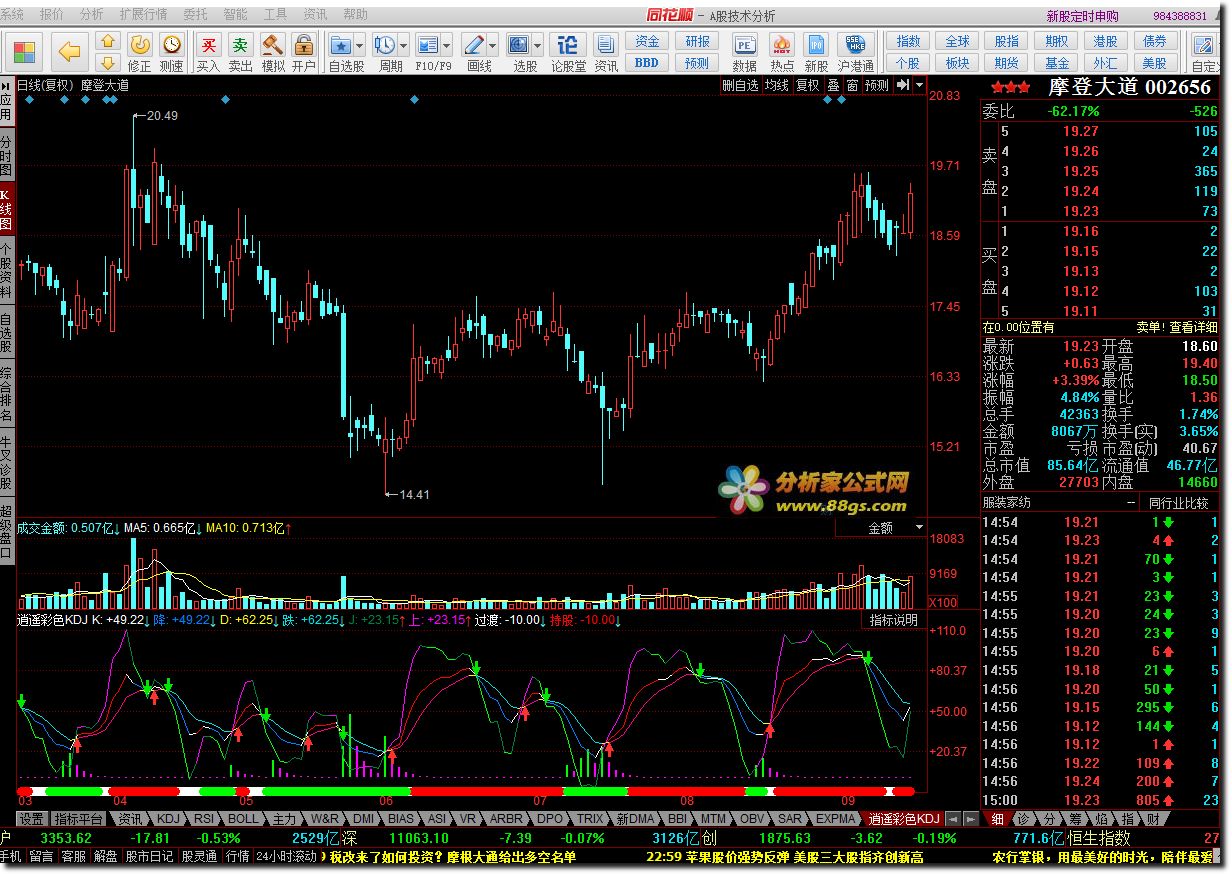Open the 股市日记 status bar item
The image size is (1232, 874).
click(149, 856)
